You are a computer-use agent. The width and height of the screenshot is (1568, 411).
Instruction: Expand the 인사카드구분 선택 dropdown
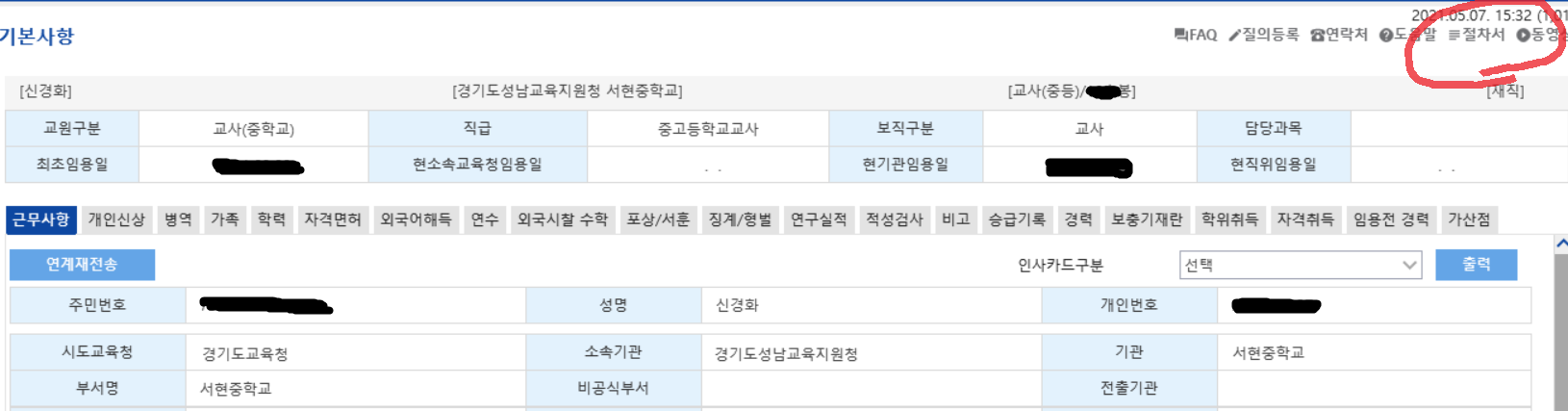tap(1301, 265)
